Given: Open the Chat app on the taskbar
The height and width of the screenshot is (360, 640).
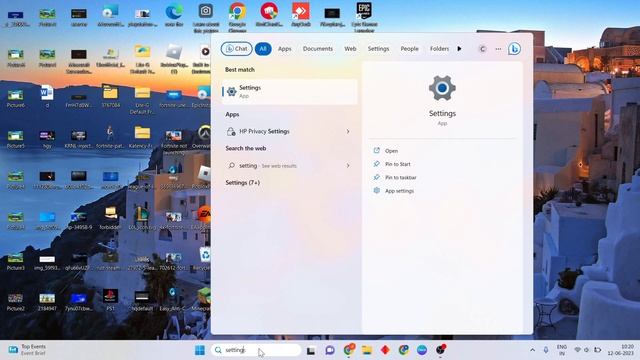Looking at the screenshot, I should pyautogui.click(x=330, y=350).
